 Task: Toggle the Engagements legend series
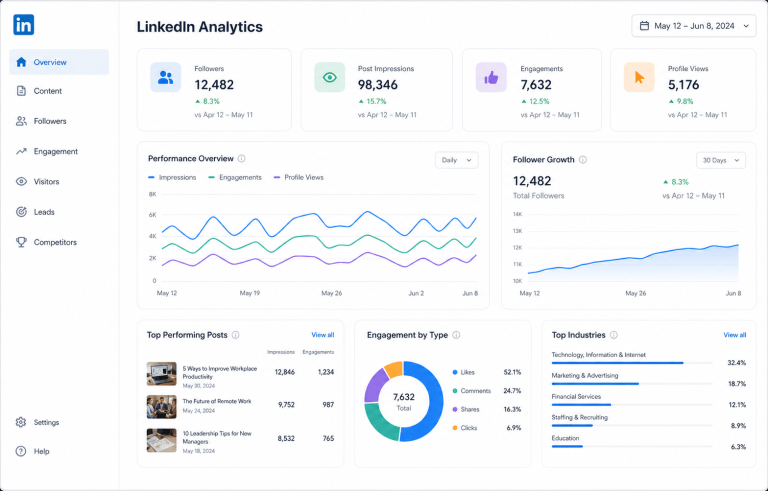235,177
